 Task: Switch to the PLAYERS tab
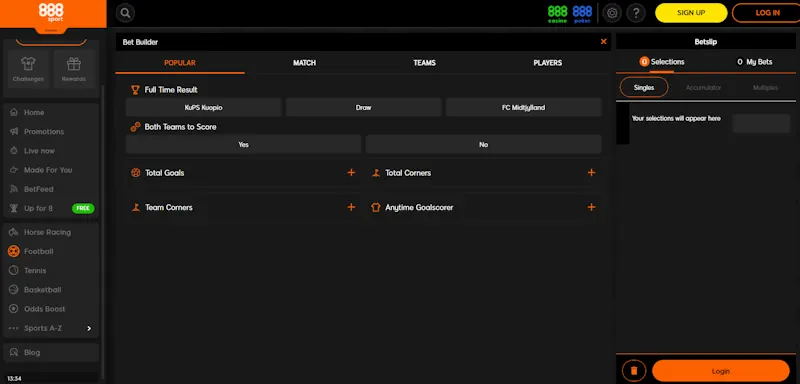[547, 63]
